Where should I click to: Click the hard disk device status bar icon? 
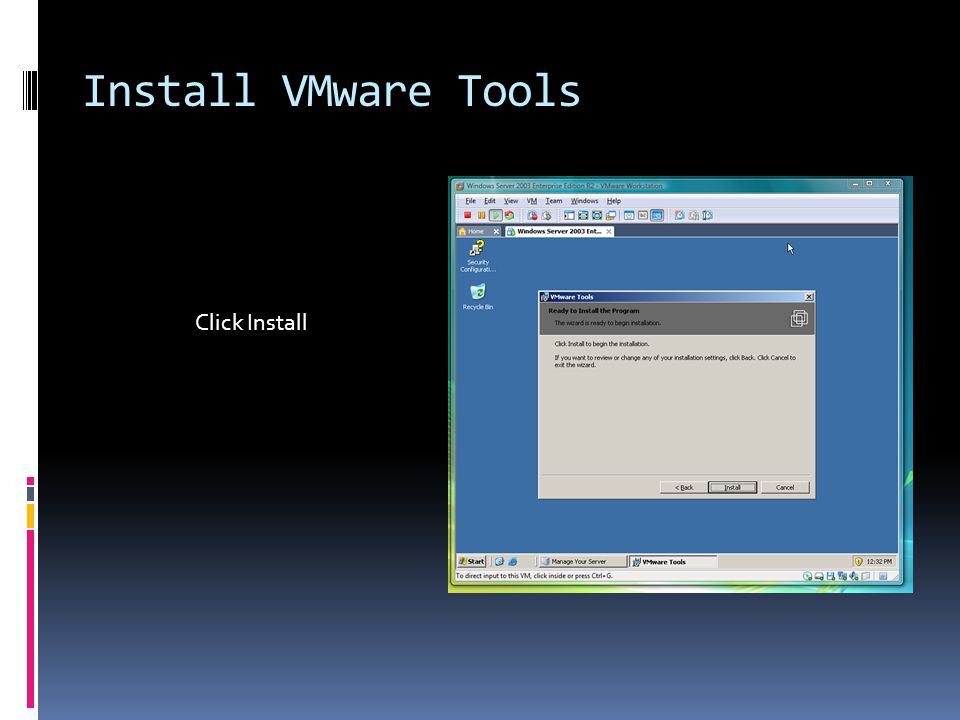click(x=819, y=576)
